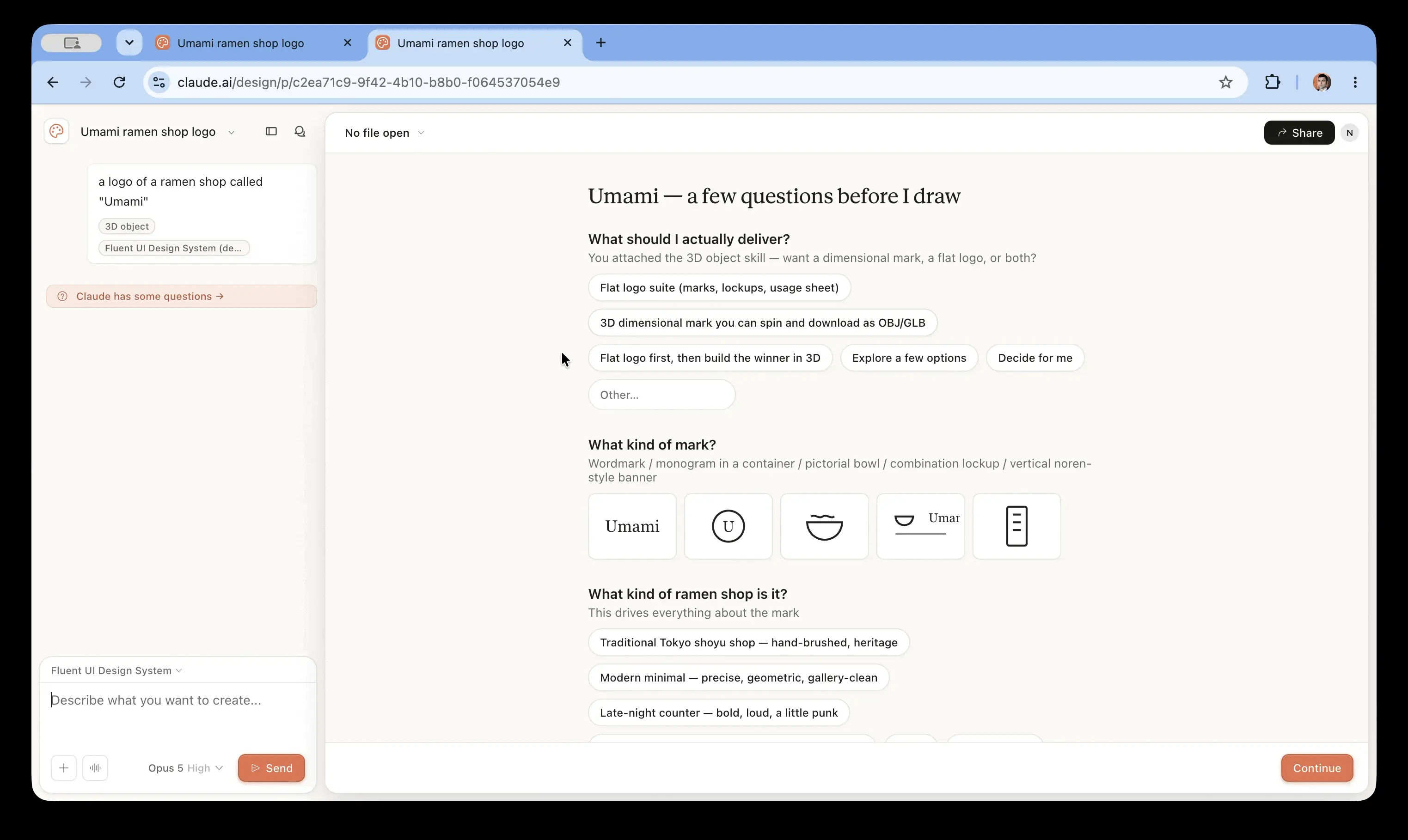The width and height of the screenshot is (1408, 840).
Task: Pick Late-night counter option
Action: pyautogui.click(x=718, y=712)
